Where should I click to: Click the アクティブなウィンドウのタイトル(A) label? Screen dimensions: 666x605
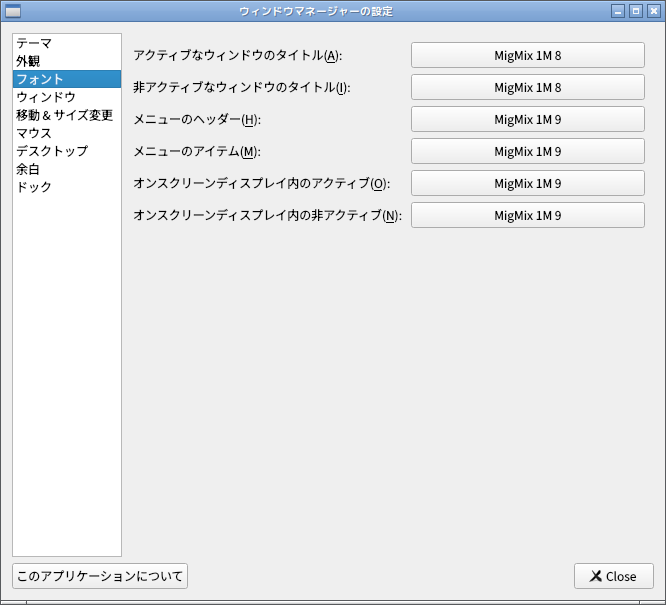(x=237, y=55)
